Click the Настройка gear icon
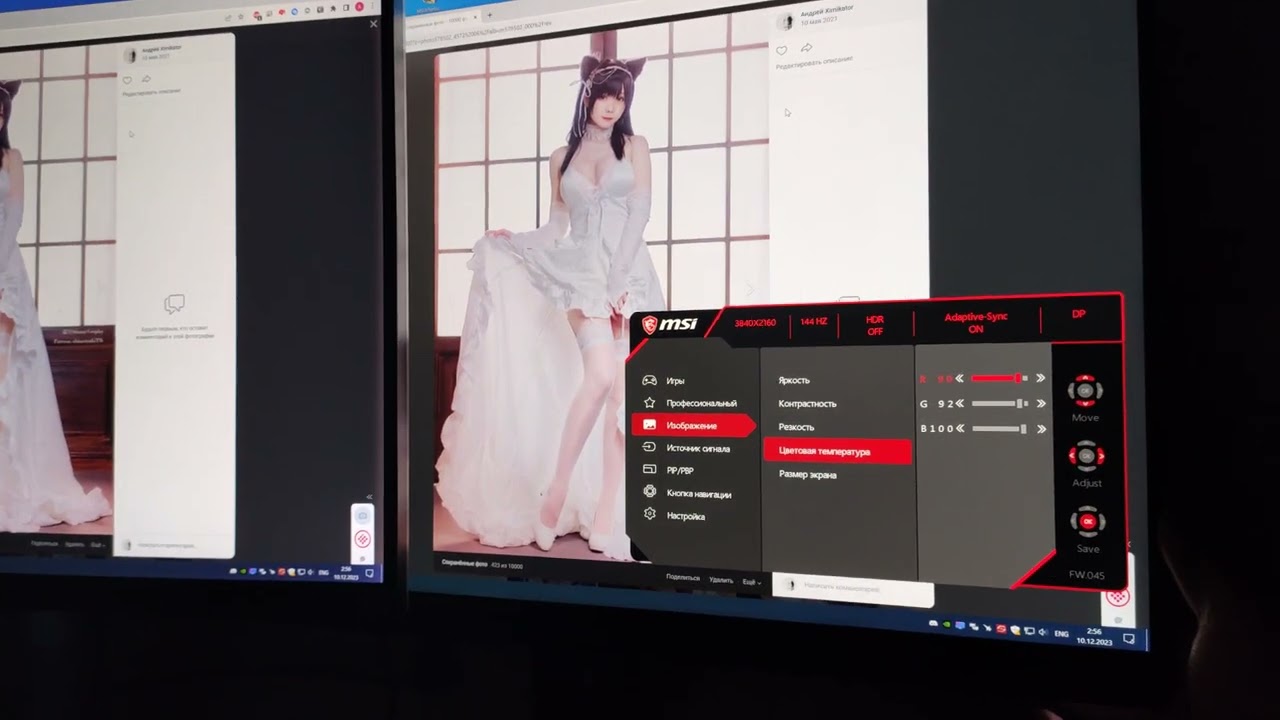 click(649, 514)
